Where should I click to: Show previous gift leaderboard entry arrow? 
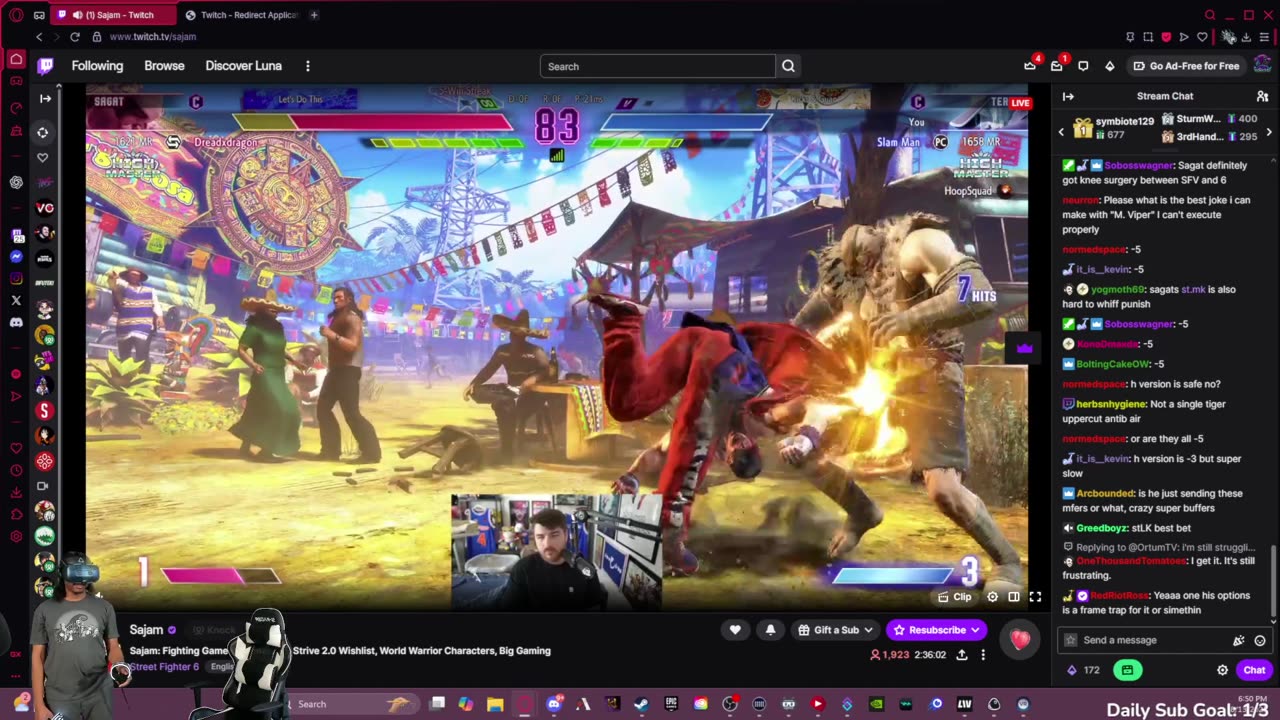pyautogui.click(x=1061, y=132)
